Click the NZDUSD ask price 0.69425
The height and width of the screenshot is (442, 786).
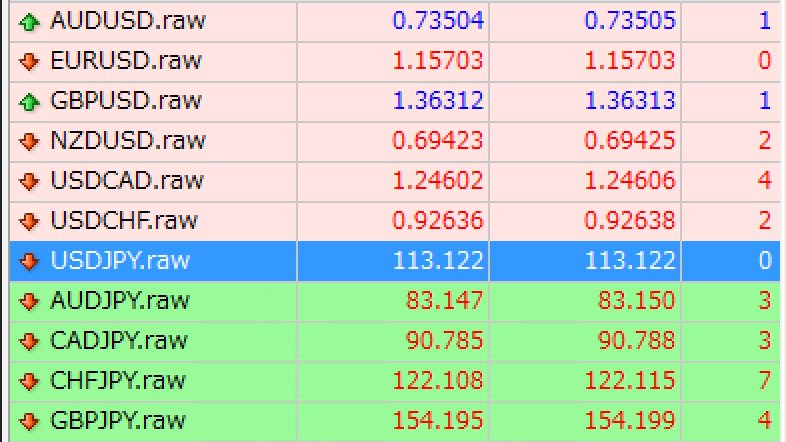[630, 140]
